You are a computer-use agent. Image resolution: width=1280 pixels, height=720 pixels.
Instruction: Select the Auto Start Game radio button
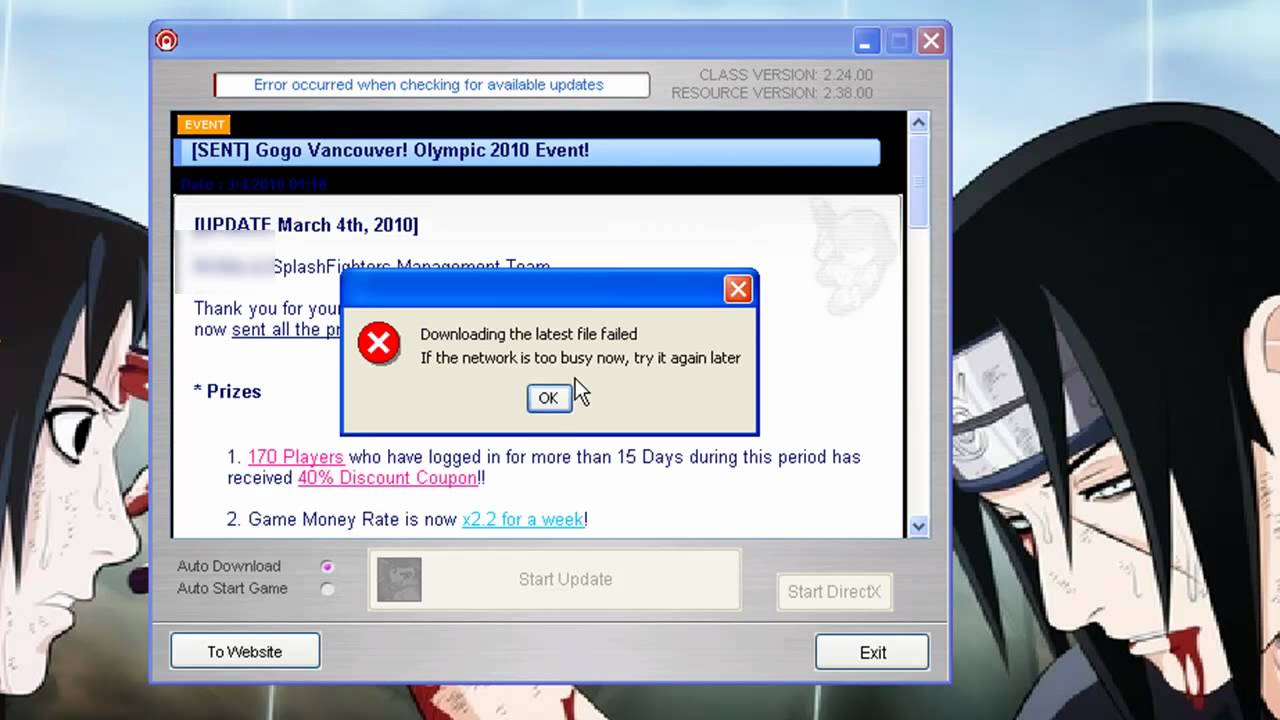coord(327,589)
